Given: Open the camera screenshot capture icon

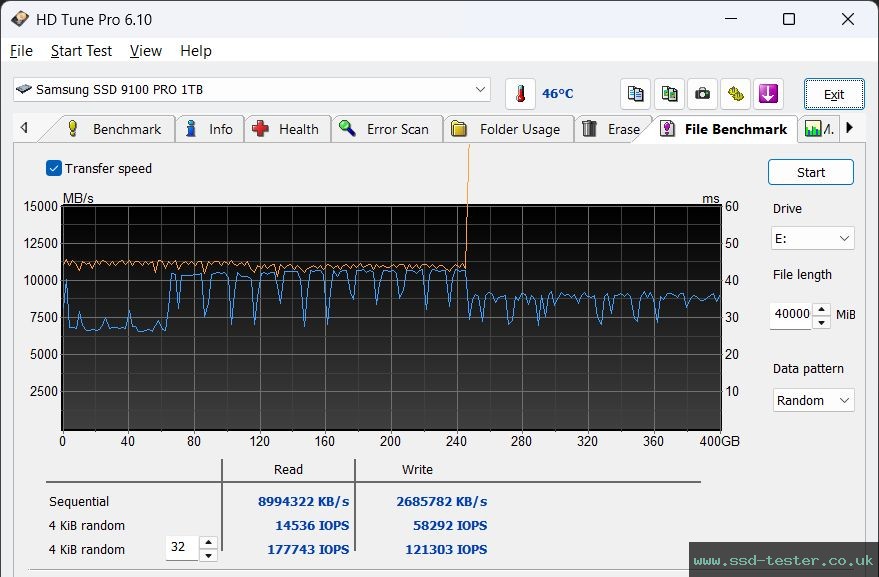Looking at the screenshot, I should pyautogui.click(x=702, y=93).
